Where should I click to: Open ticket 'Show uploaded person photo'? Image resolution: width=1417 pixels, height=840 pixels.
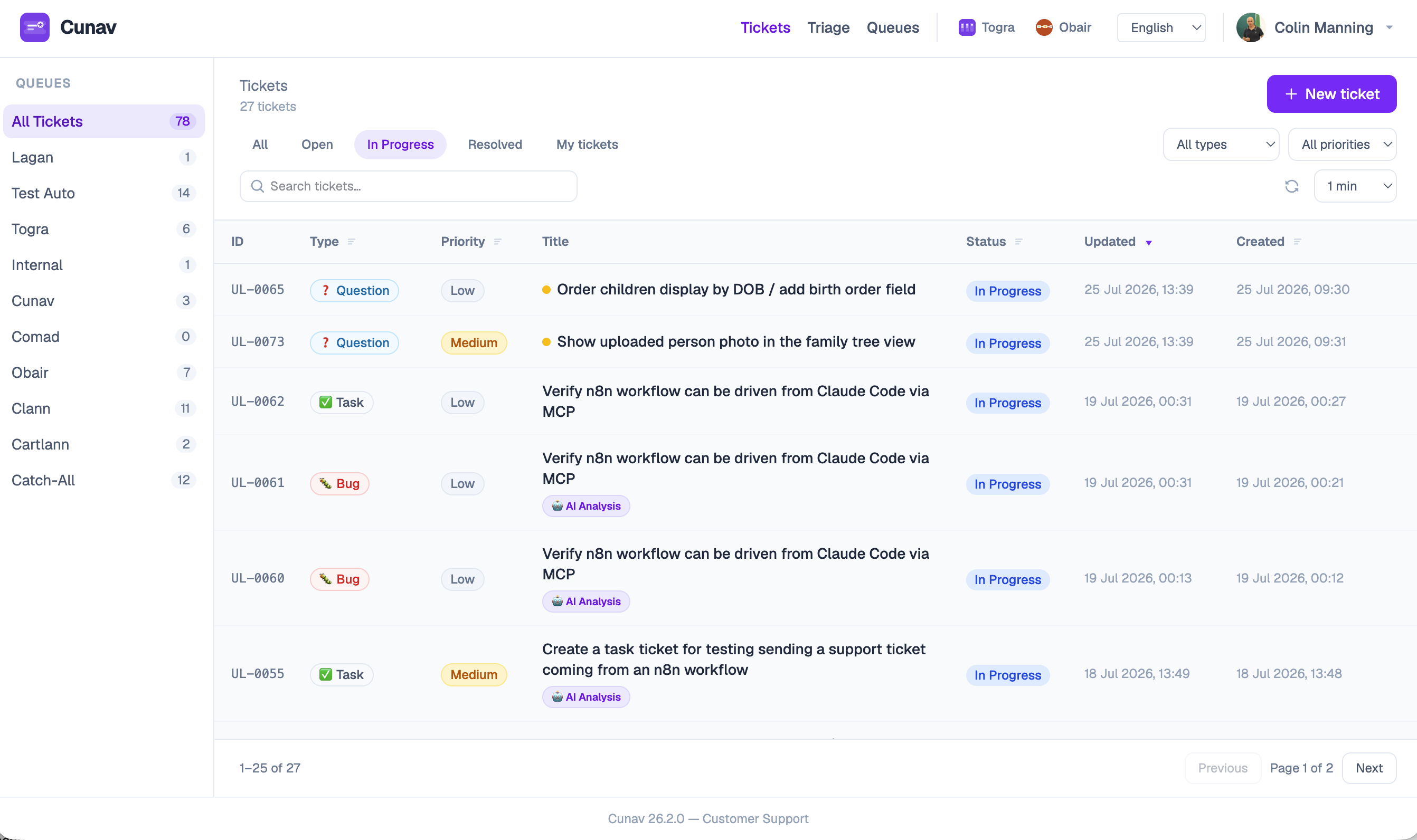pos(735,341)
